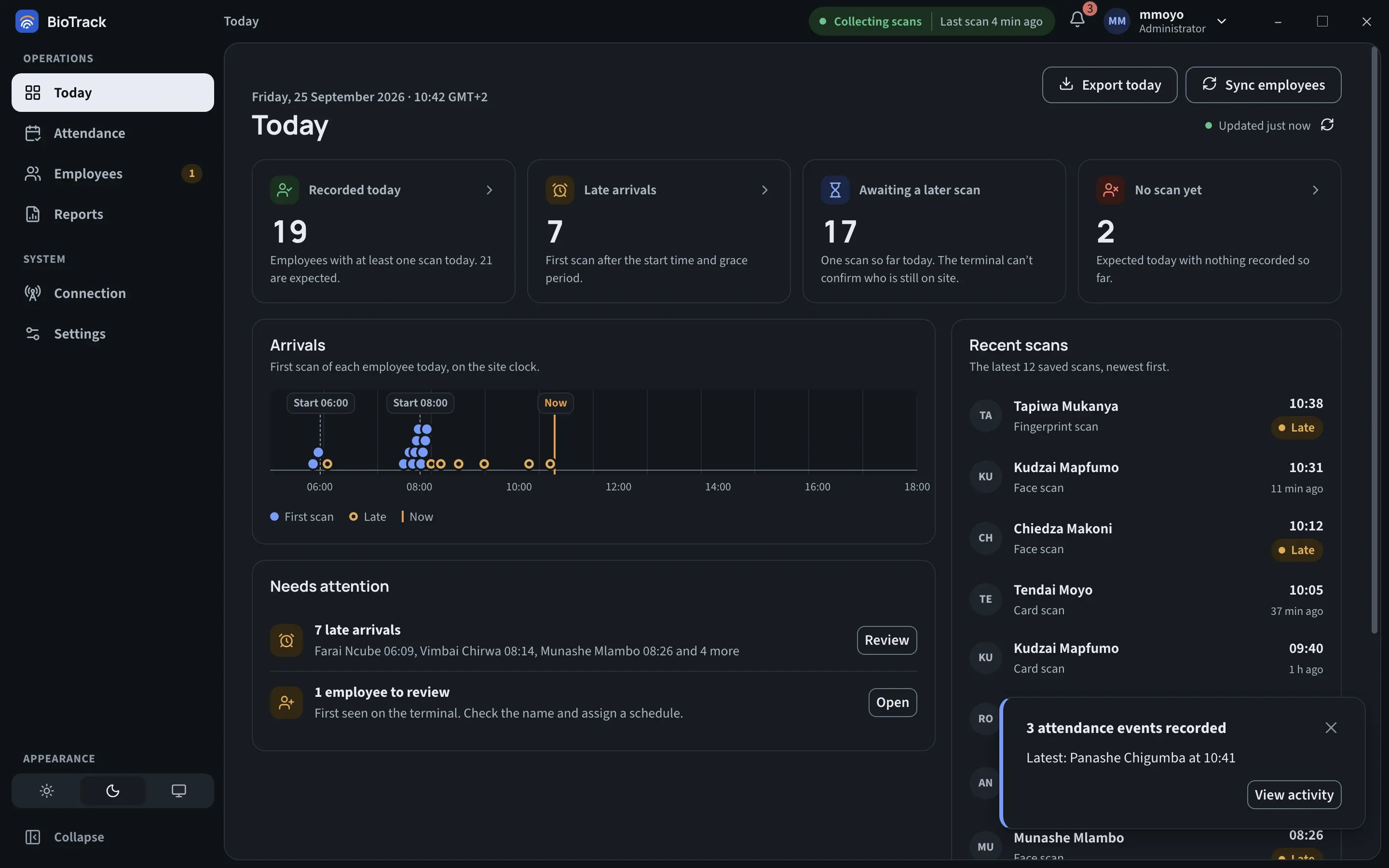This screenshot has width=1389, height=868.
Task: Expand the mmoyo account dropdown chevron
Action: [x=1222, y=21]
